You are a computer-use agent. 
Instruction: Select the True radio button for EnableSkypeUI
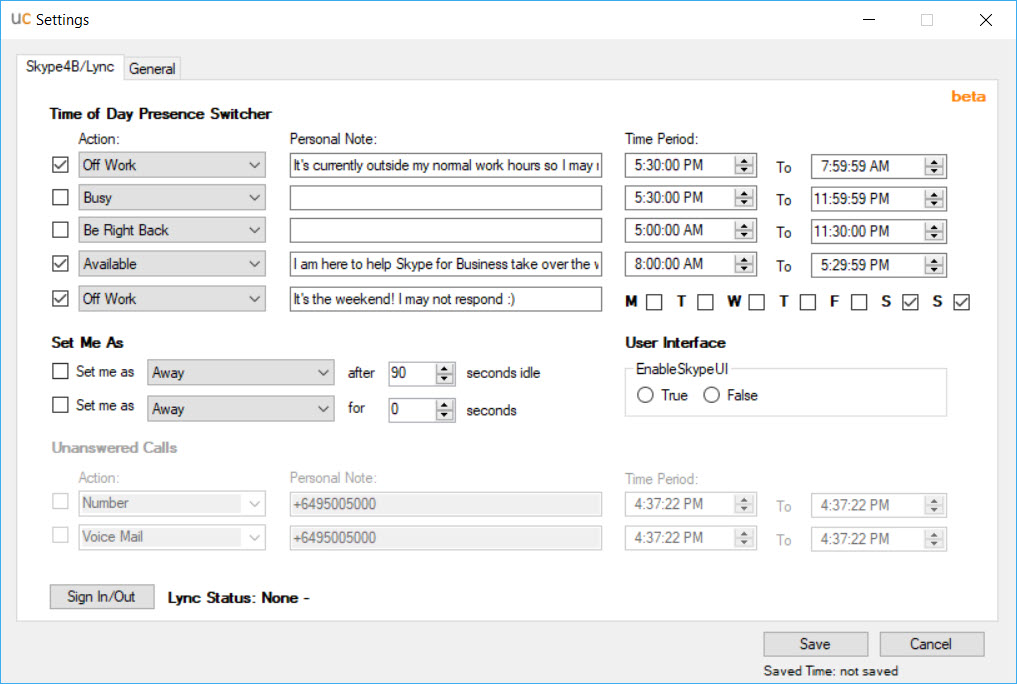coord(645,395)
